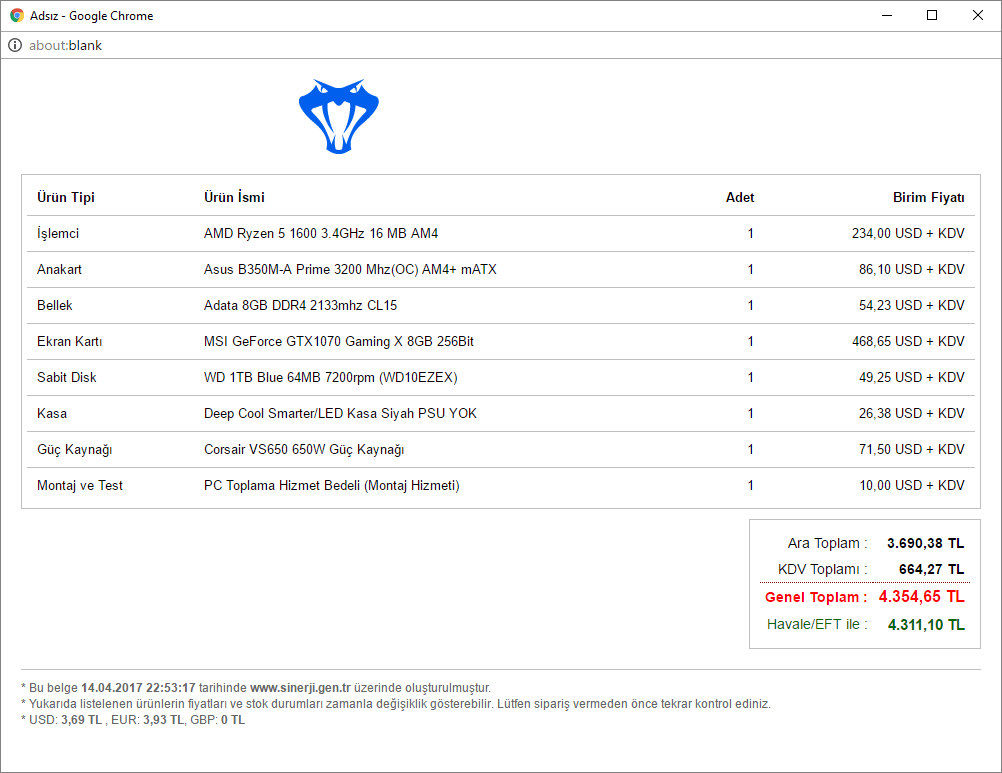The width and height of the screenshot is (1002, 773).
Task: Click Adata 8GB DDR4 product name
Action: coord(300,305)
